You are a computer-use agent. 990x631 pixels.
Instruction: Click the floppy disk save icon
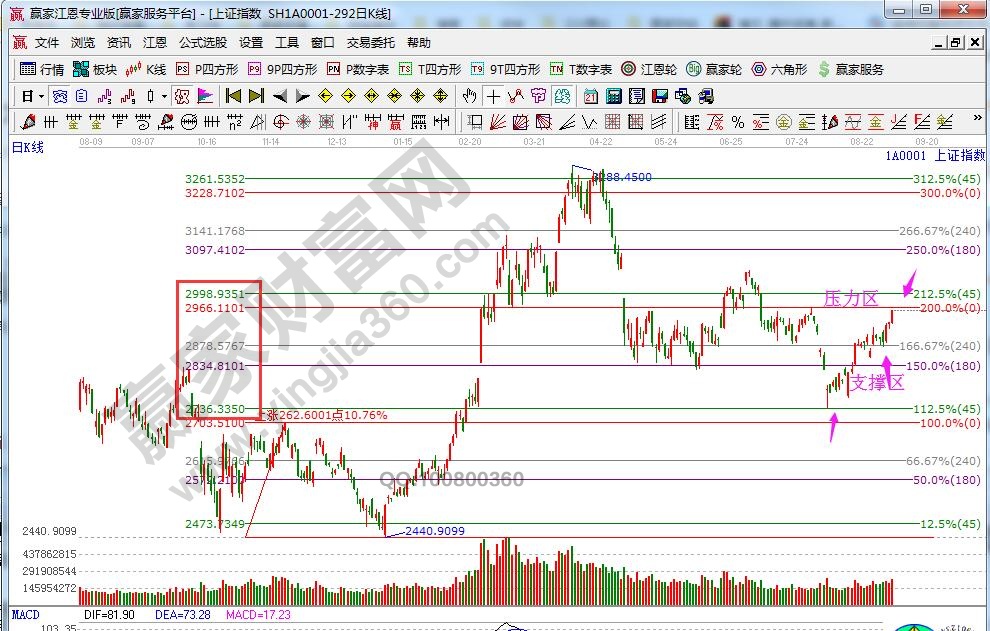click(x=659, y=96)
